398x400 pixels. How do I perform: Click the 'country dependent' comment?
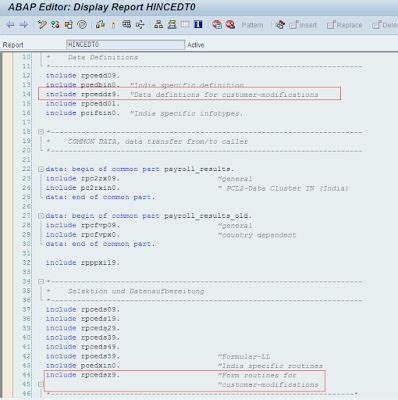(257, 235)
